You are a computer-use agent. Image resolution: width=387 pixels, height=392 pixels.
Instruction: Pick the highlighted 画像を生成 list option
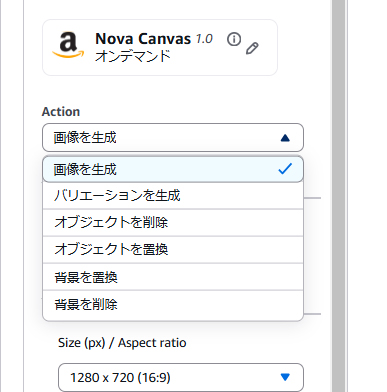(x=173, y=169)
